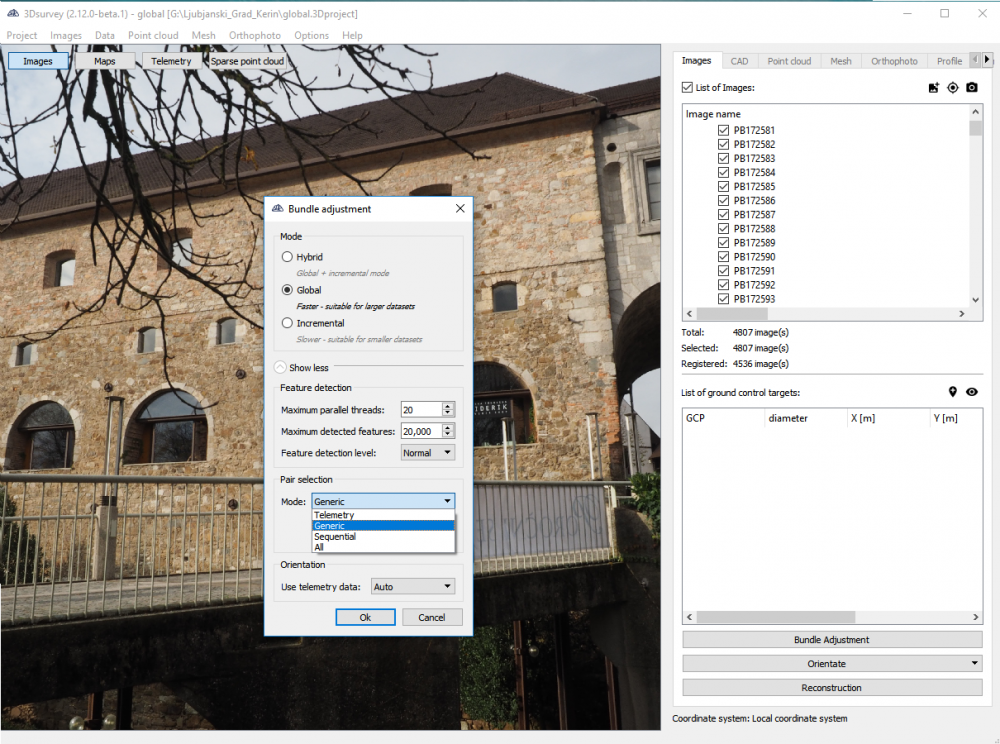Click the target crosshair icon above image list

click(952, 88)
